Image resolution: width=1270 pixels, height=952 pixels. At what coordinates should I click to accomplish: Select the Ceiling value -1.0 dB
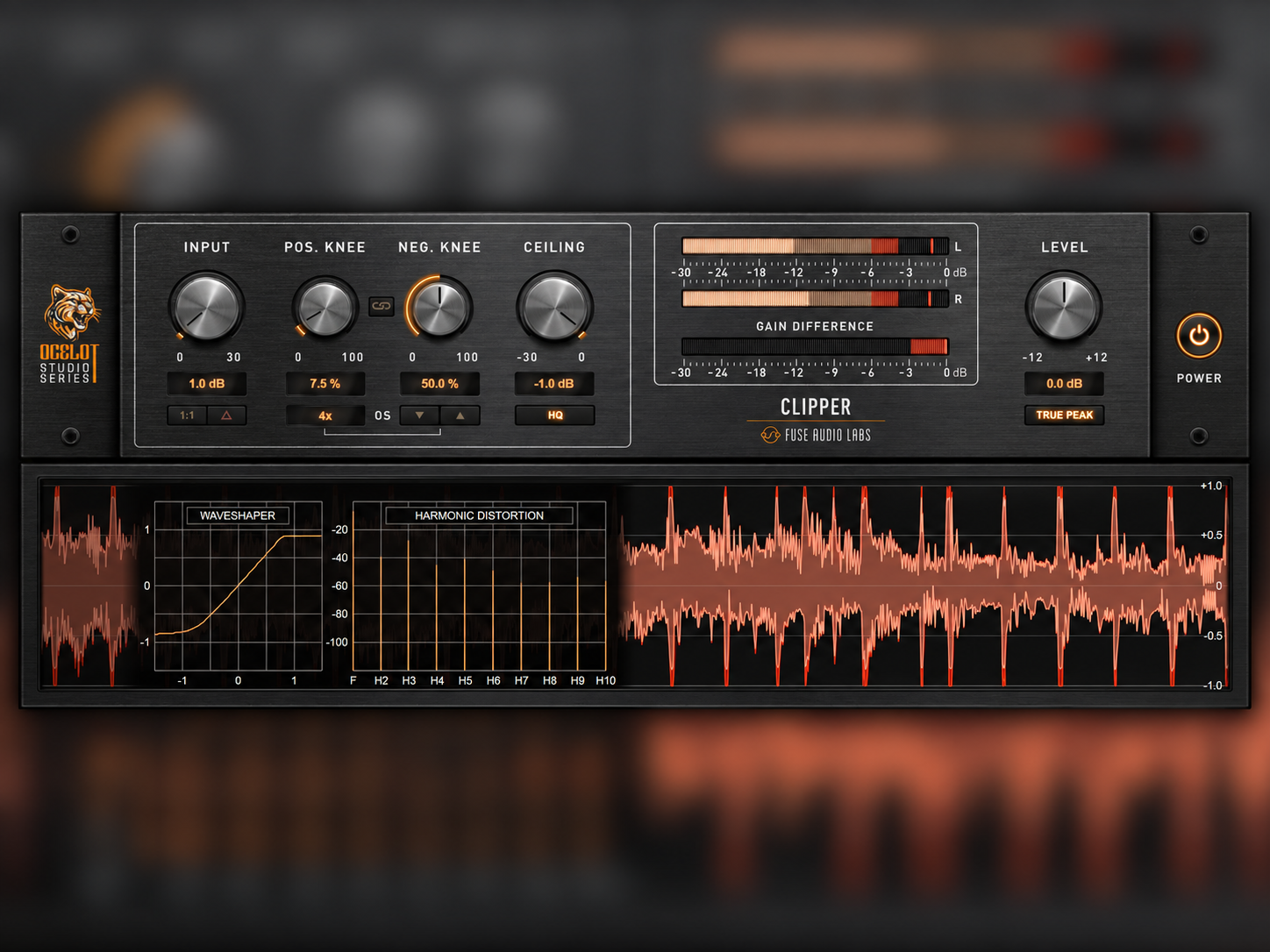click(554, 384)
